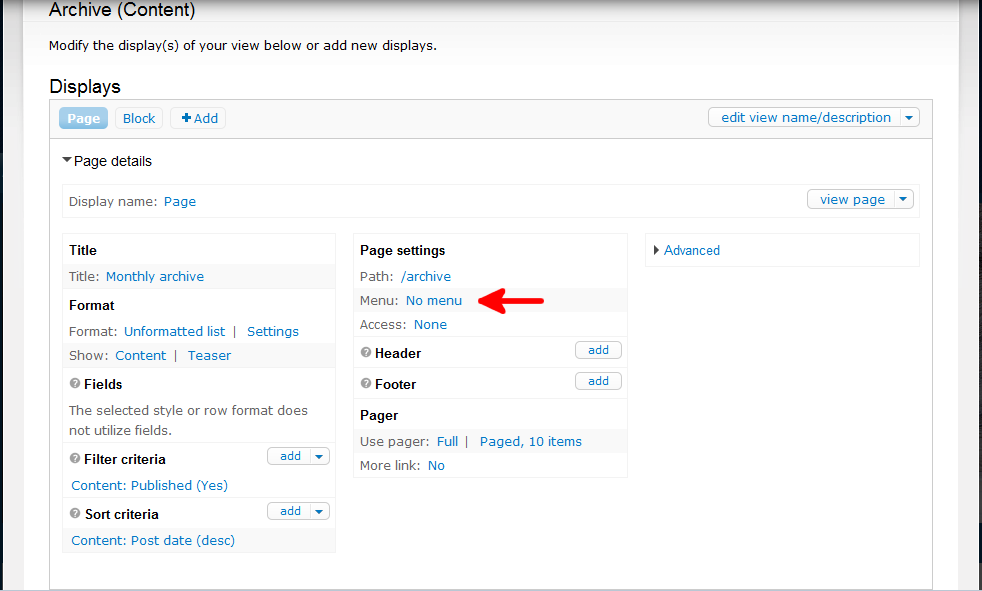
Task: Switch to the Block display tab
Action: click(139, 118)
